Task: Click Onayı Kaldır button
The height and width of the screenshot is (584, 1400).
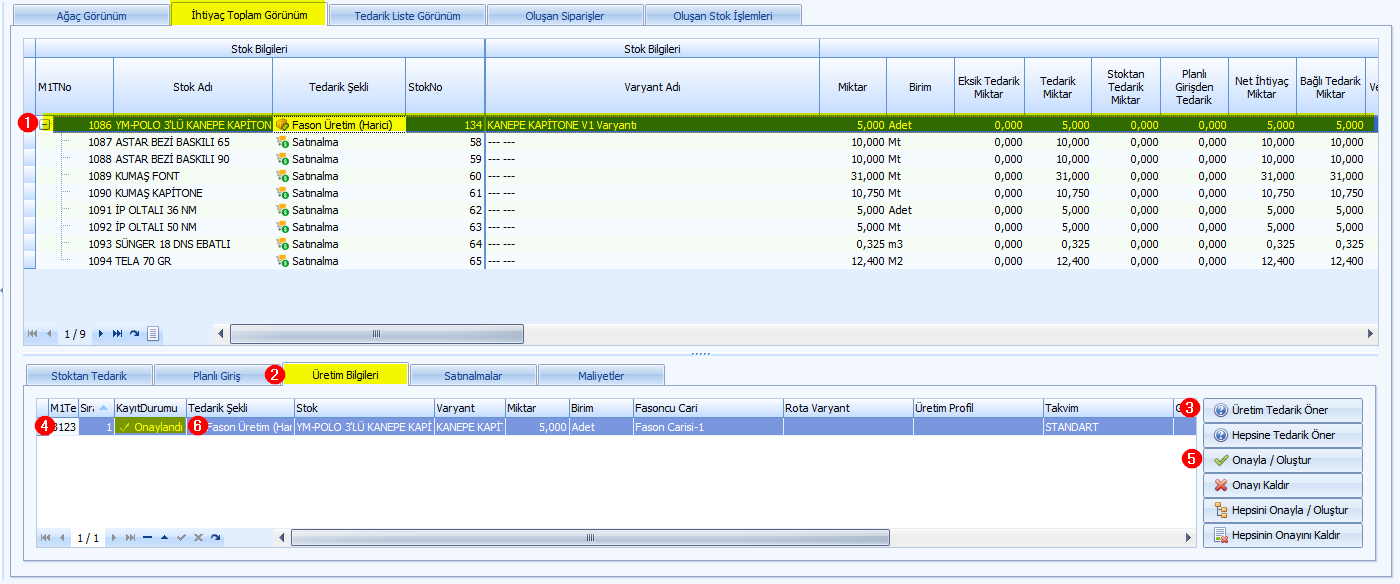Action: (x=1283, y=485)
